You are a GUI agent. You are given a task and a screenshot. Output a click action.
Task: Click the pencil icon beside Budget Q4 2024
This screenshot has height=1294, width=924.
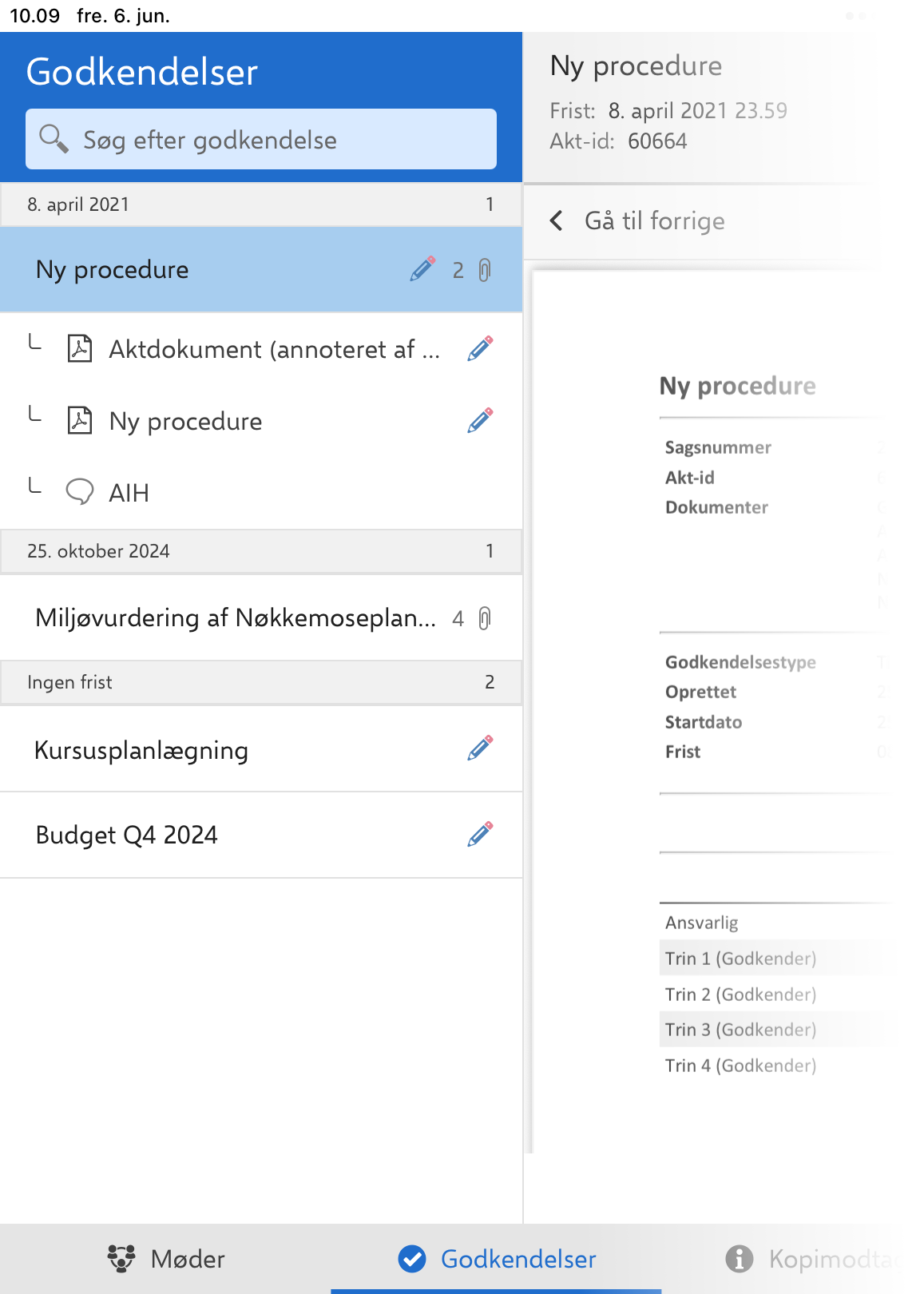(x=480, y=834)
